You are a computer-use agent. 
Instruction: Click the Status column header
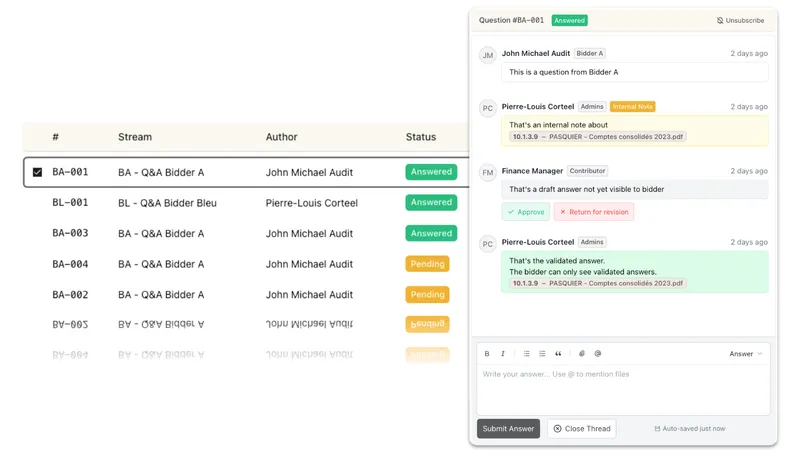tap(420, 137)
